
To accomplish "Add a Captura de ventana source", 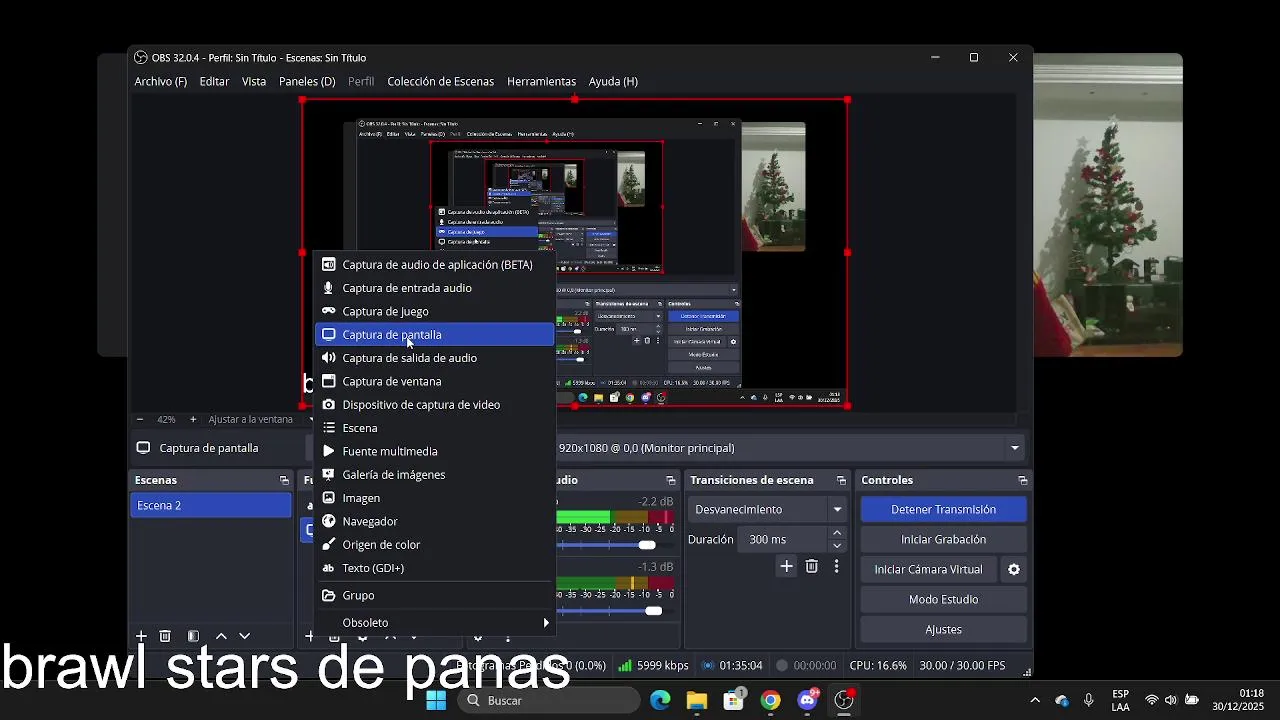I will [434, 381].
